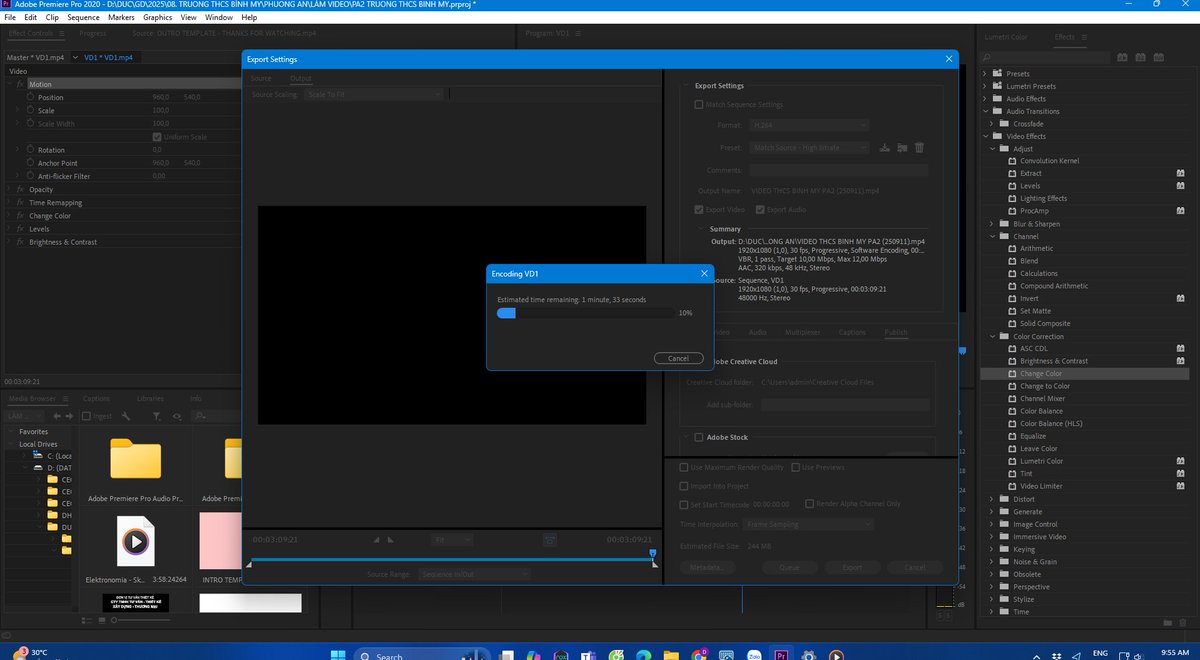
Task: Open the Sequence menu
Action: click(84, 17)
